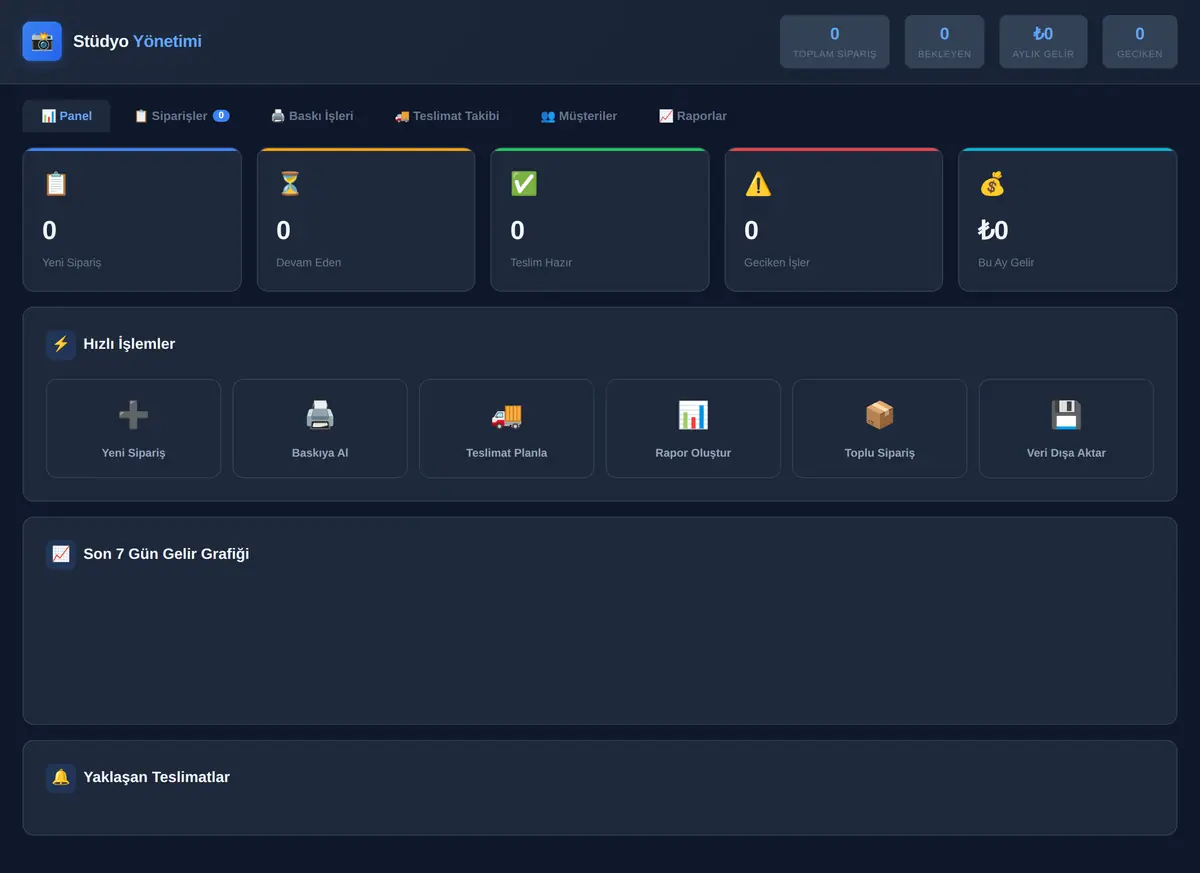The image size is (1200, 873).
Task: Click the Teslim Hazır card label
Action: pos(541,263)
